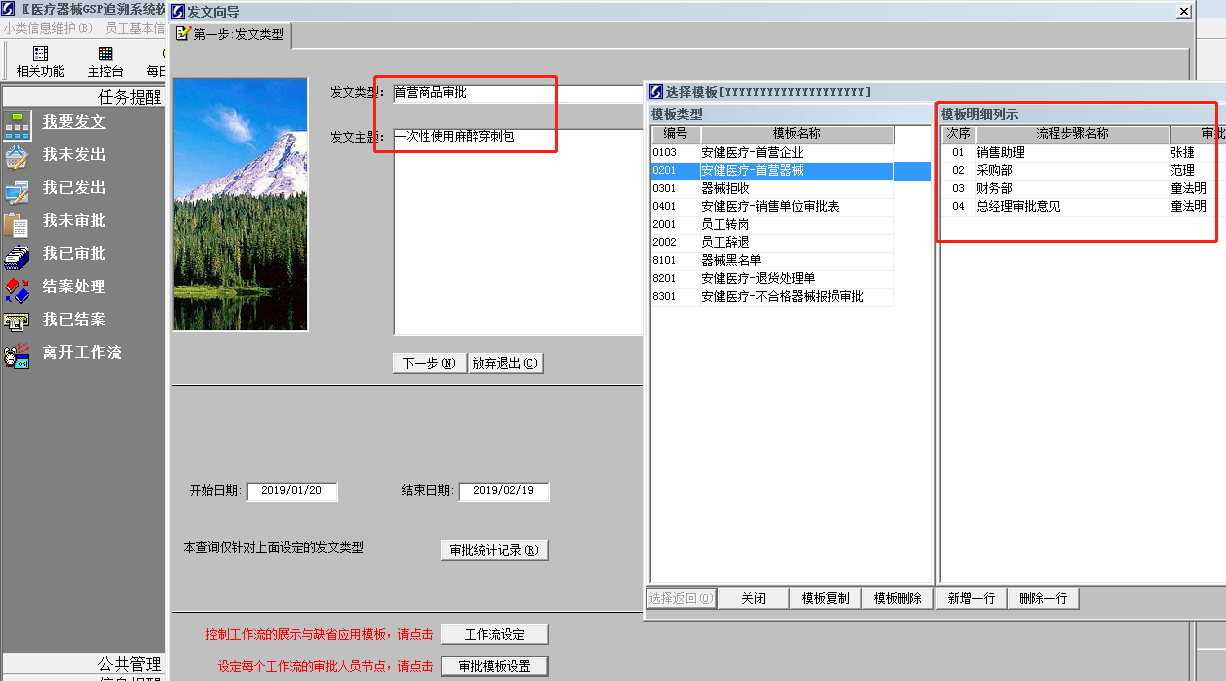Viewport: 1226px width, 681px height.
Task: Click the 发文向导 window title icon
Action: pyautogui.click(x=179, y=11)
